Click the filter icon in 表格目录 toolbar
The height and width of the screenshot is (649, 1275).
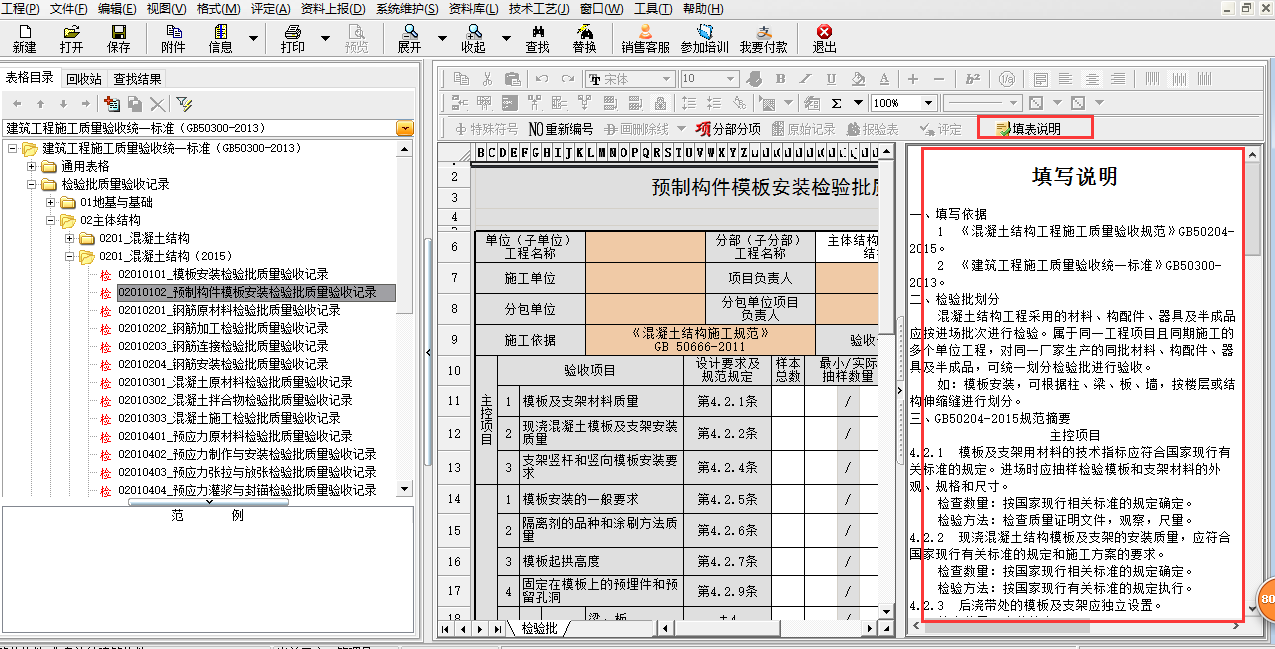pos(184,104)
